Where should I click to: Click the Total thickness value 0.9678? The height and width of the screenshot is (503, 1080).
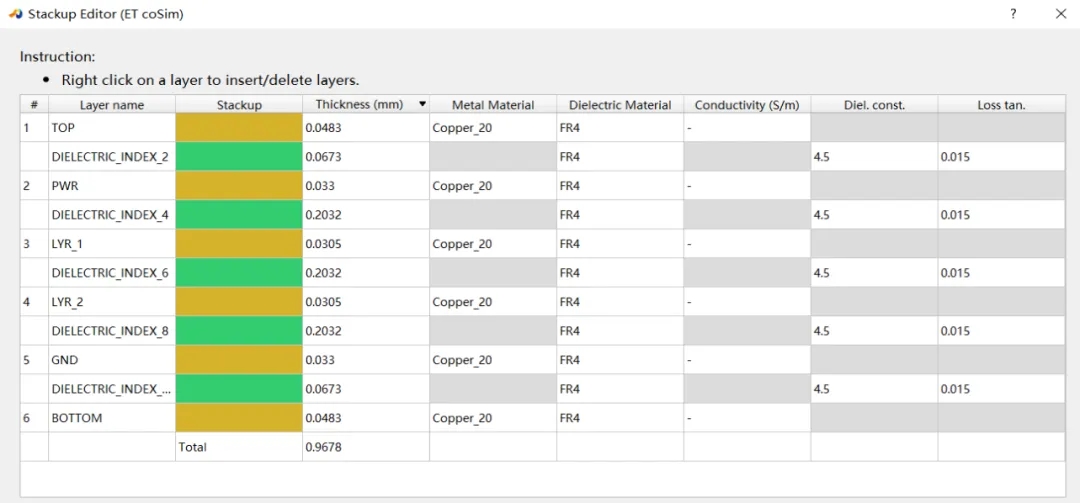[365, 447]
